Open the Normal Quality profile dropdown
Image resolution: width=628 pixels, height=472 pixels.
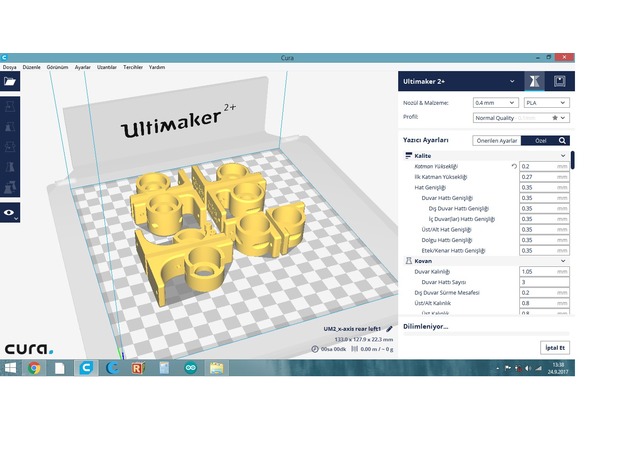point(521,118)
